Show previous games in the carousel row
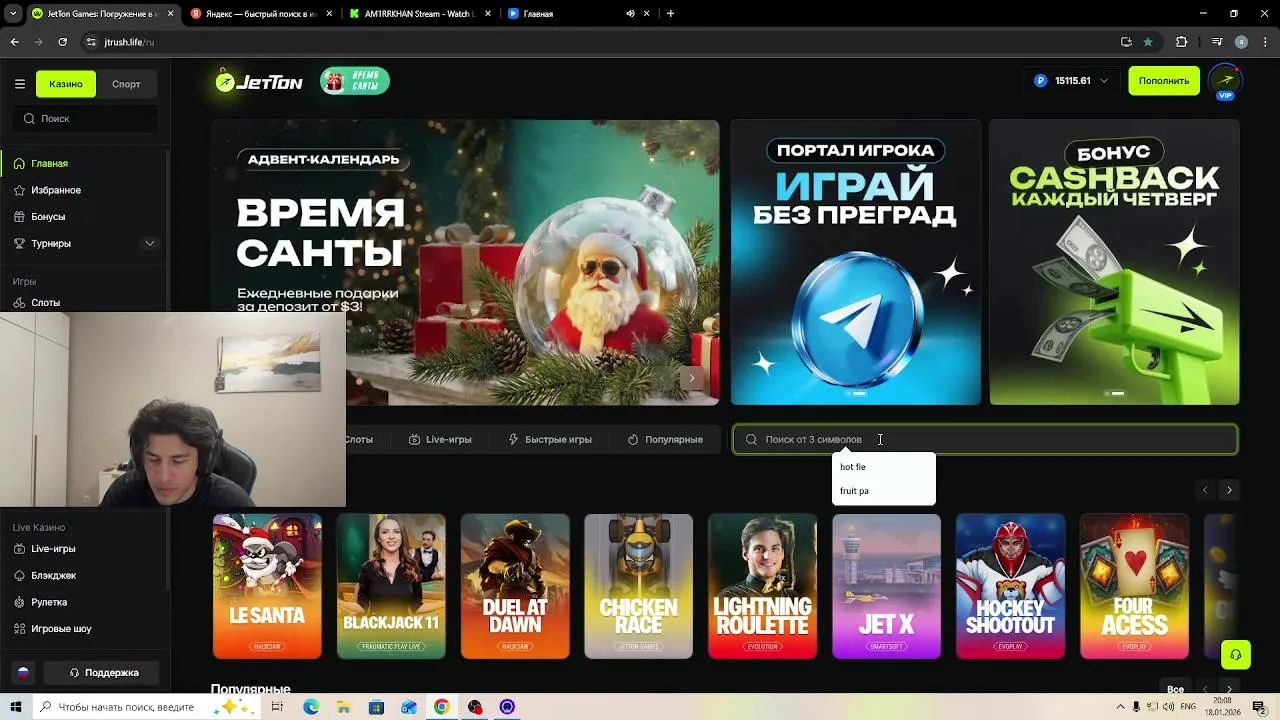Screen dimensions: 1280x720 (1205, 490)
